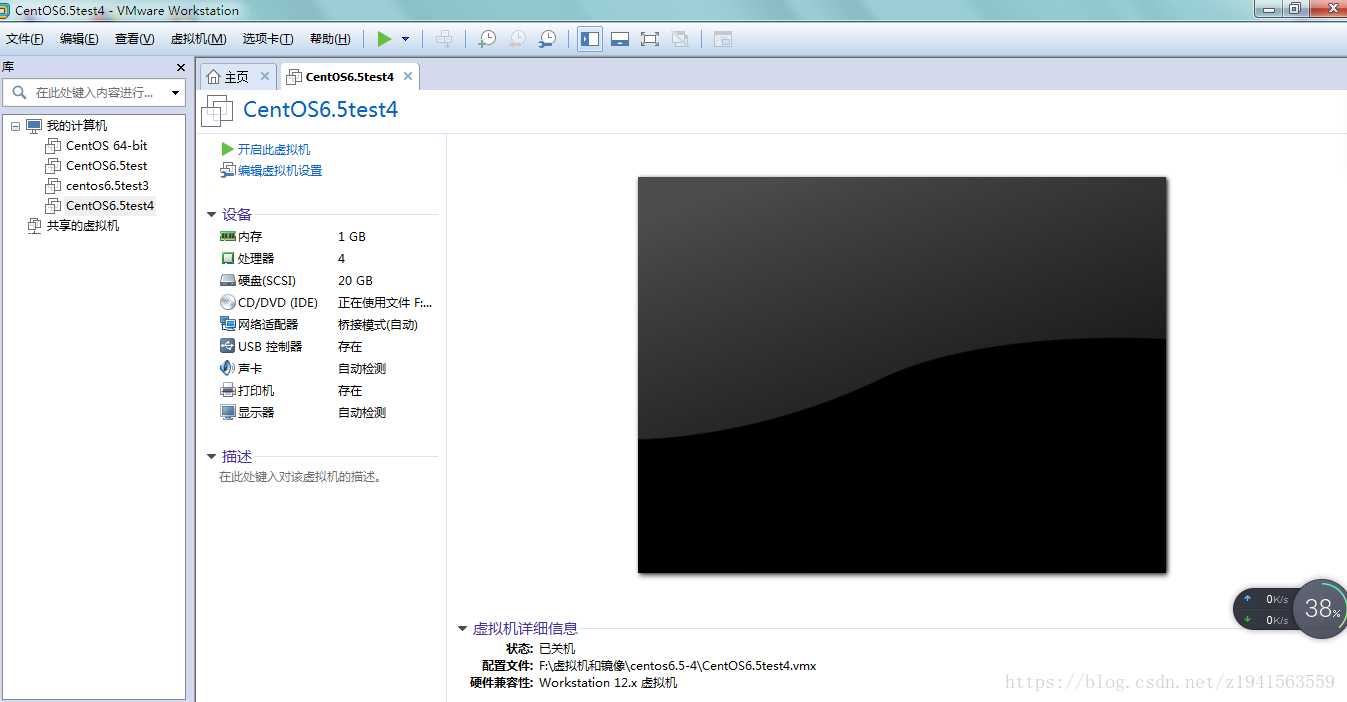The image size is (1347, 702).
Task: Click the Workstation 12.x 虚拟机 compatibility text
Action: [608, 683]
